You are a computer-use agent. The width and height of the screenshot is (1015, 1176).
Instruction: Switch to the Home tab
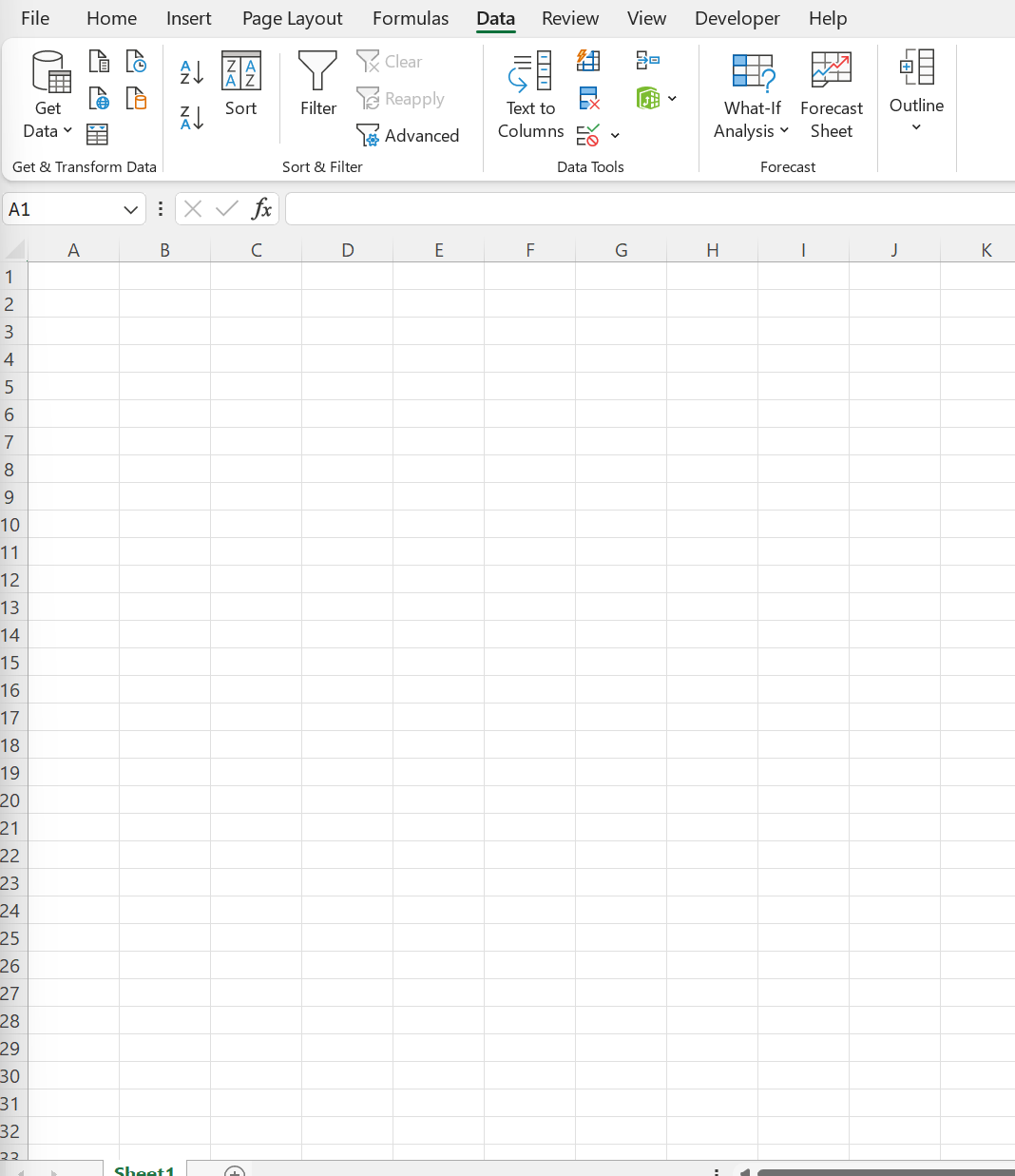pyautogui.click(x=111, y=18)
